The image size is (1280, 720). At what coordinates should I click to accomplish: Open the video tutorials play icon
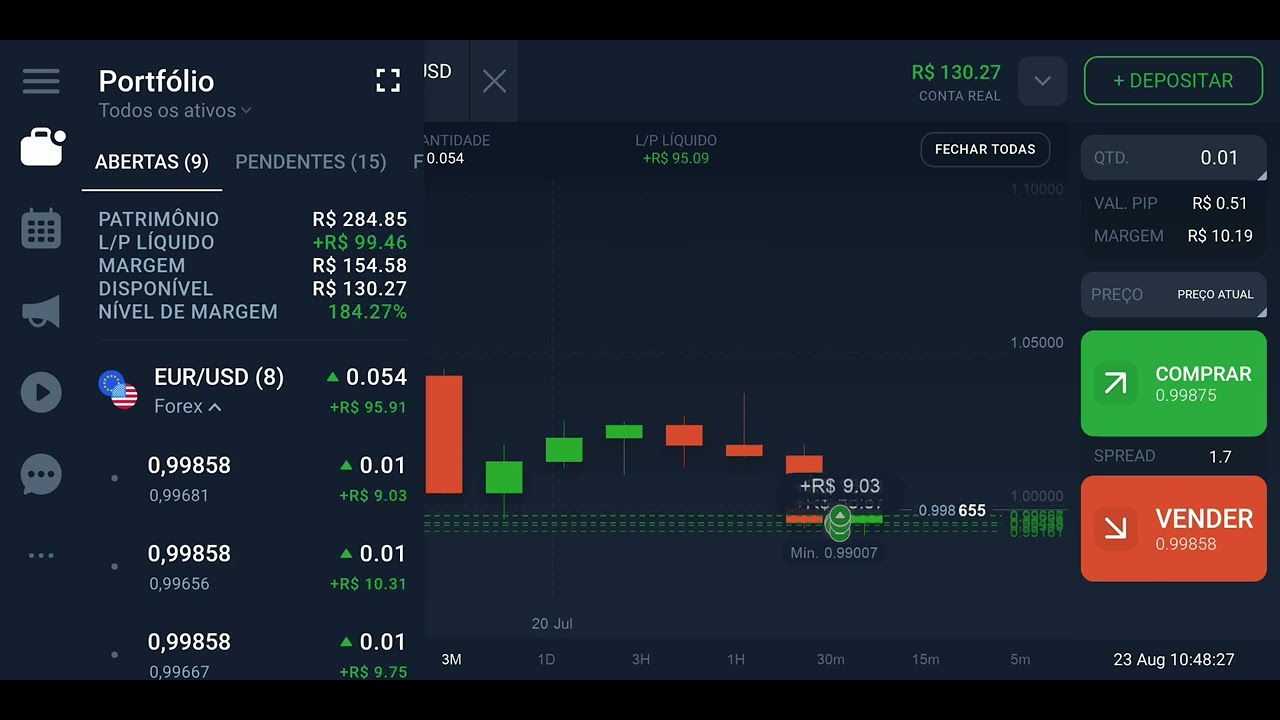[41, 392]
